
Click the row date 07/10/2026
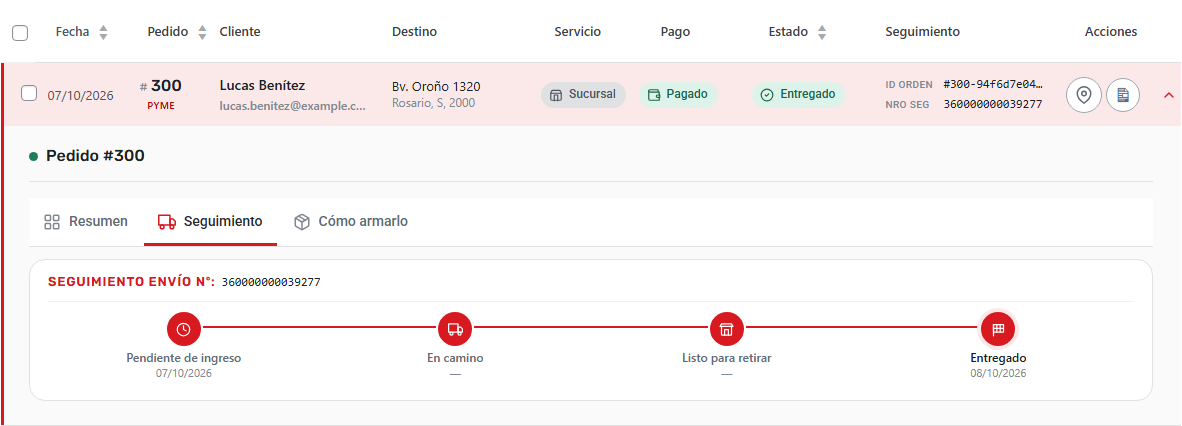(81, 96)
